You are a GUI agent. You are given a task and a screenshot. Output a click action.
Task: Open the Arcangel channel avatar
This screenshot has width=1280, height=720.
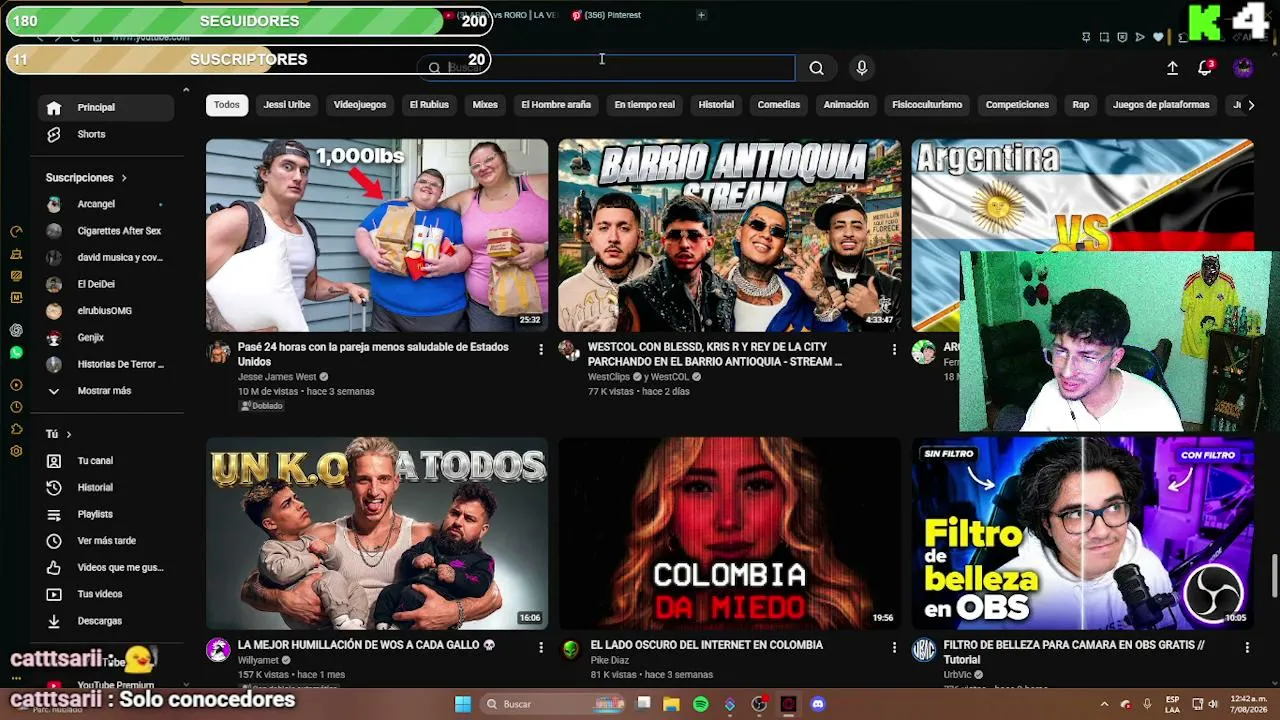54,204
